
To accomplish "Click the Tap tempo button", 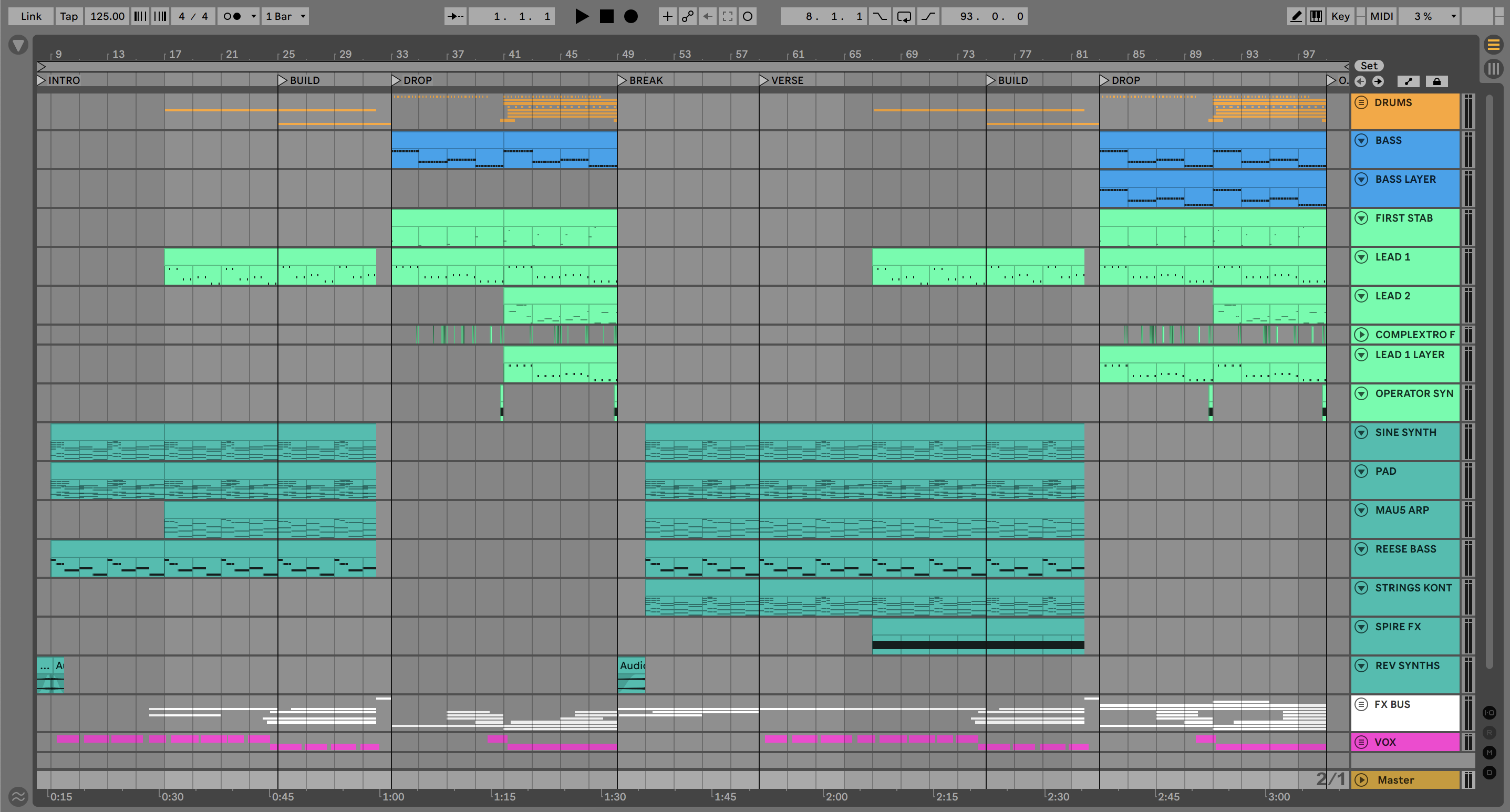I will [69, 16].
